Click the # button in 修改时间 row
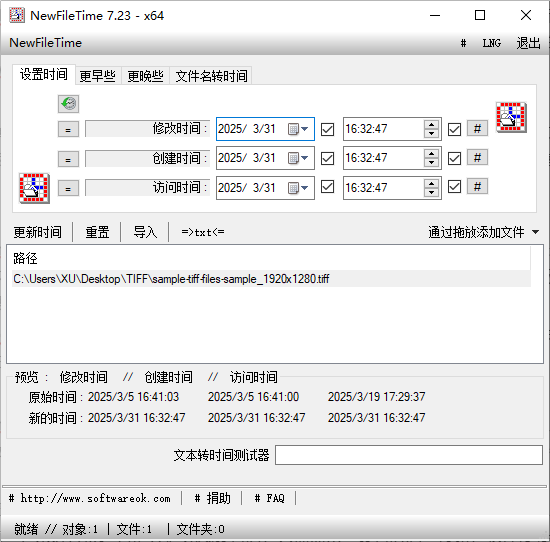The width and height of the screenshot is (550, 542). tap(477, 129)
